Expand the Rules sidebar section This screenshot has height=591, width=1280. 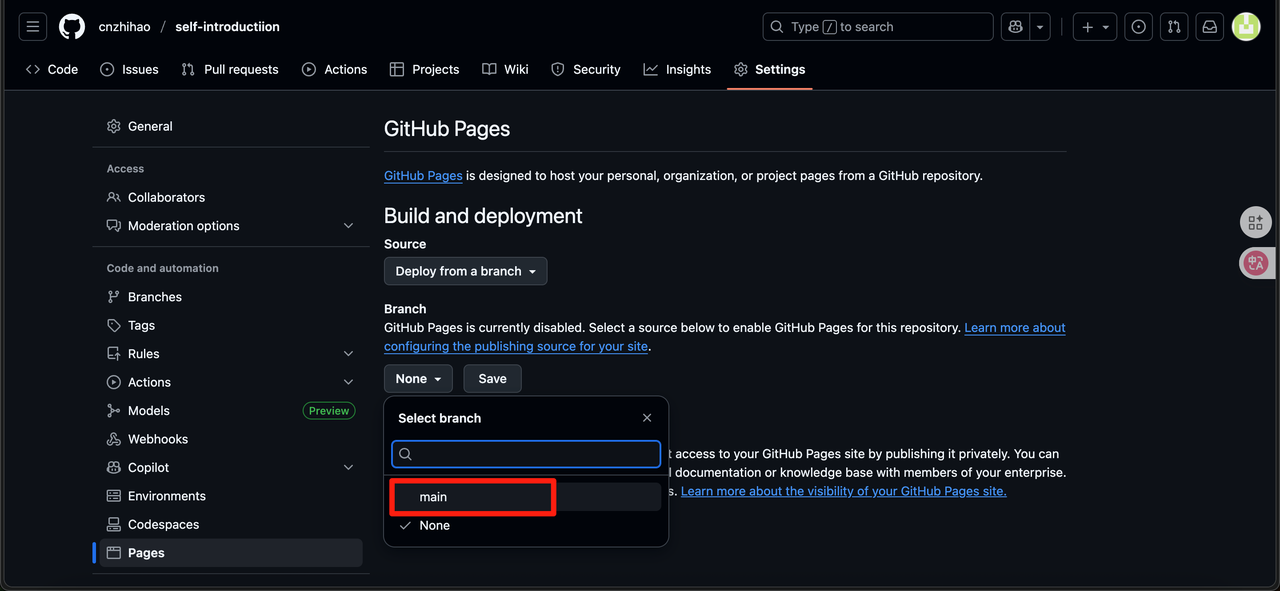pos(348,354)
